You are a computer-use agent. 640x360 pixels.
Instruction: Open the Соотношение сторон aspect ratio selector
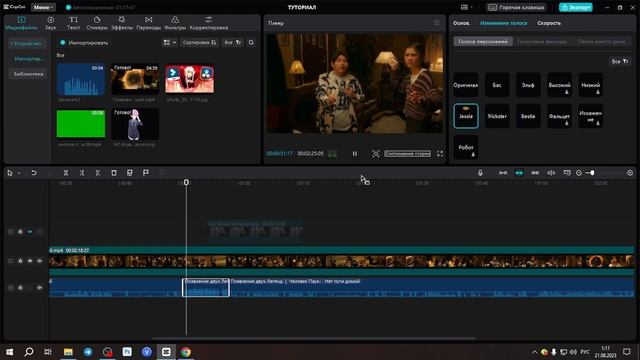pyautogui.click(x=407, y=153)
